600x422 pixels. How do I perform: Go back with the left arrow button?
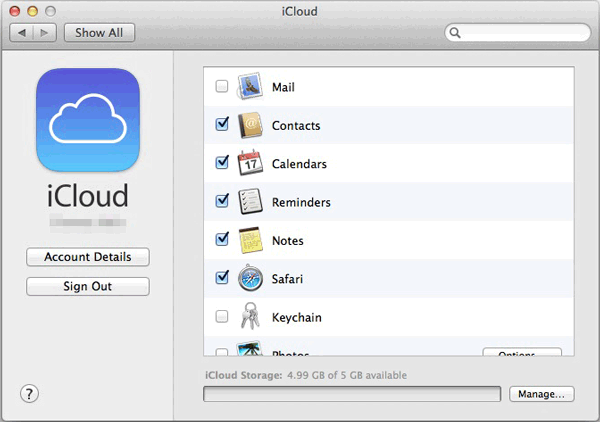(21, 33)
